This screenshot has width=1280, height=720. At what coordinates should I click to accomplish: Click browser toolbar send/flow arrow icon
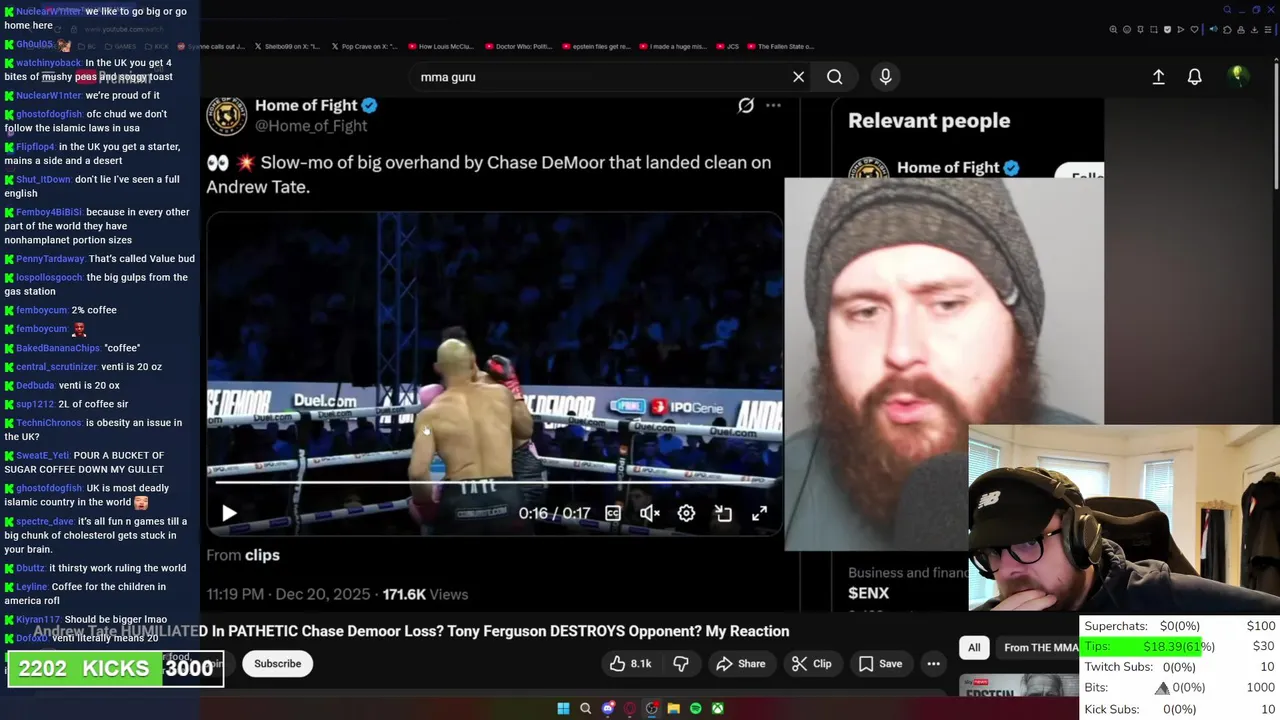[x=1181, y=29]
